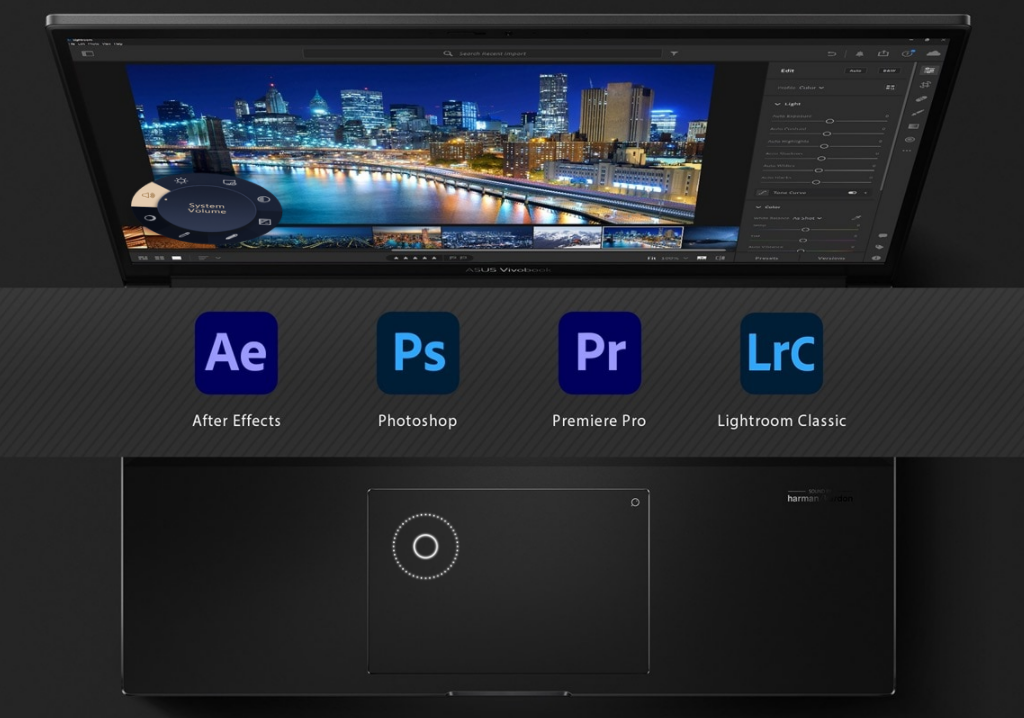Image resolution: width=1024 pixels, height=718 pixels.
Task: Open the Photoshop app icon
Action: [417, 353]
